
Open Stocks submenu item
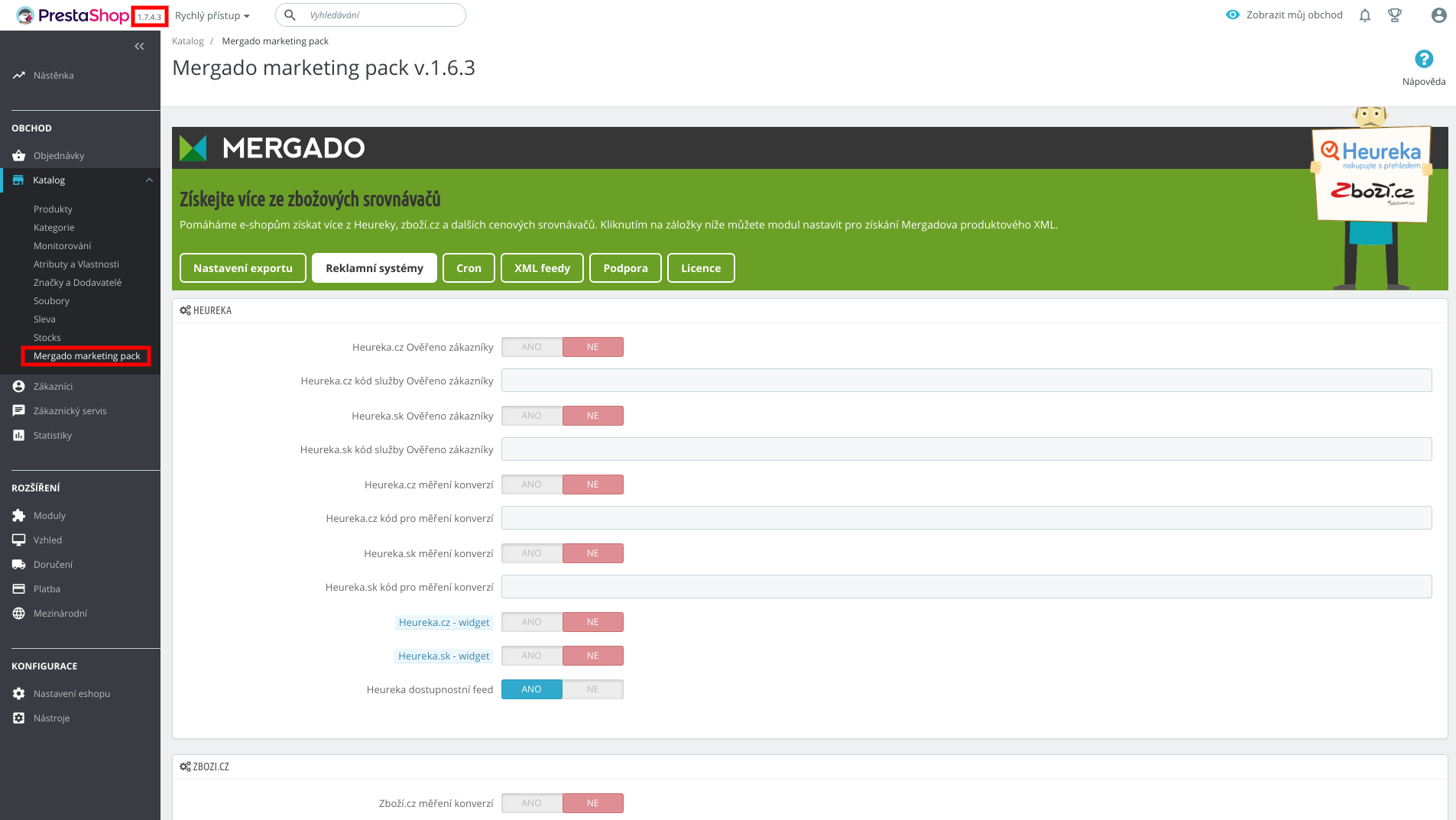click(47, 338)
